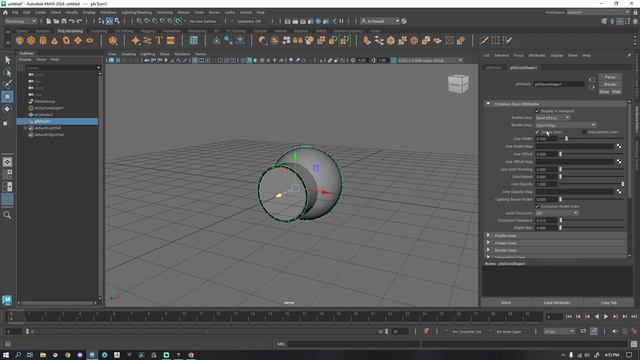Create a polygon cube from the shelf
The width and height of the screenshot is (640, 360).
(x=31, y=40)
